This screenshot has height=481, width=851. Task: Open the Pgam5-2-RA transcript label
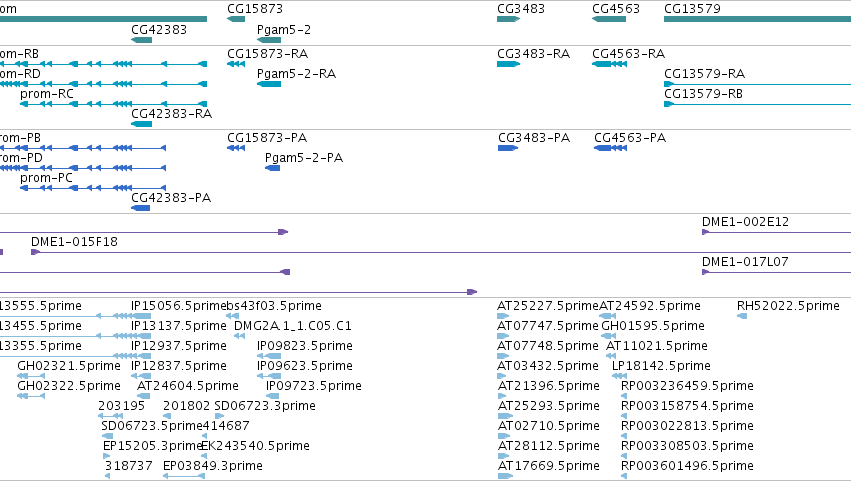tap(296, 74)
